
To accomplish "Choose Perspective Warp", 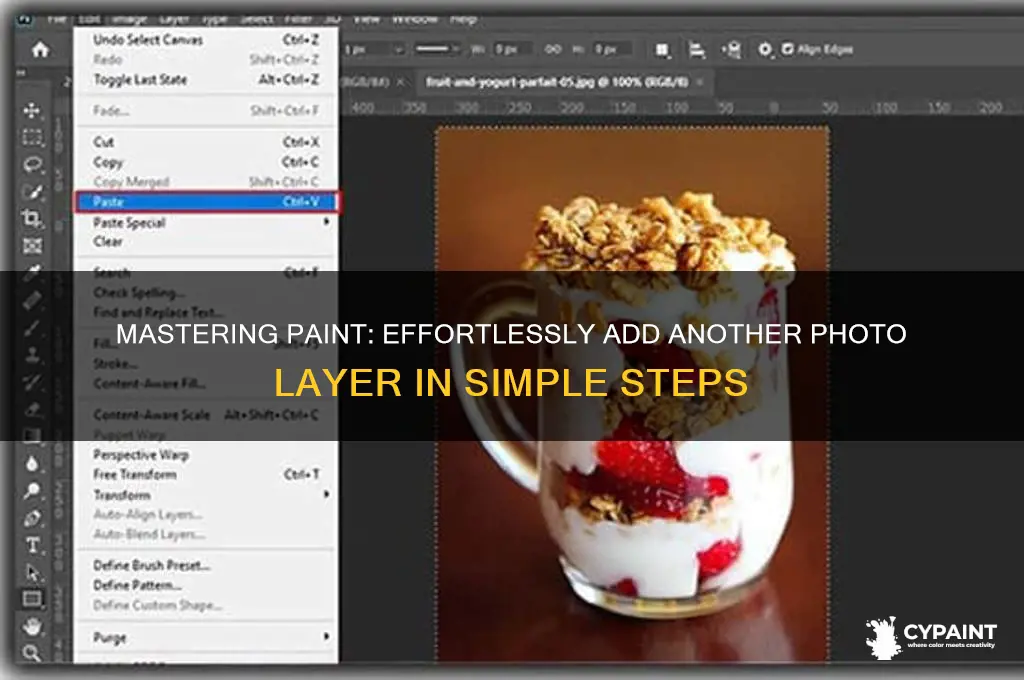I will (x=206, y=455).
